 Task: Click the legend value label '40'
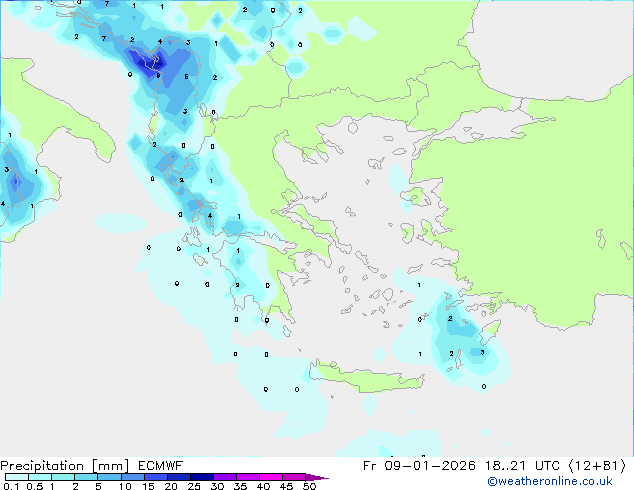click(x=263, y=486)
